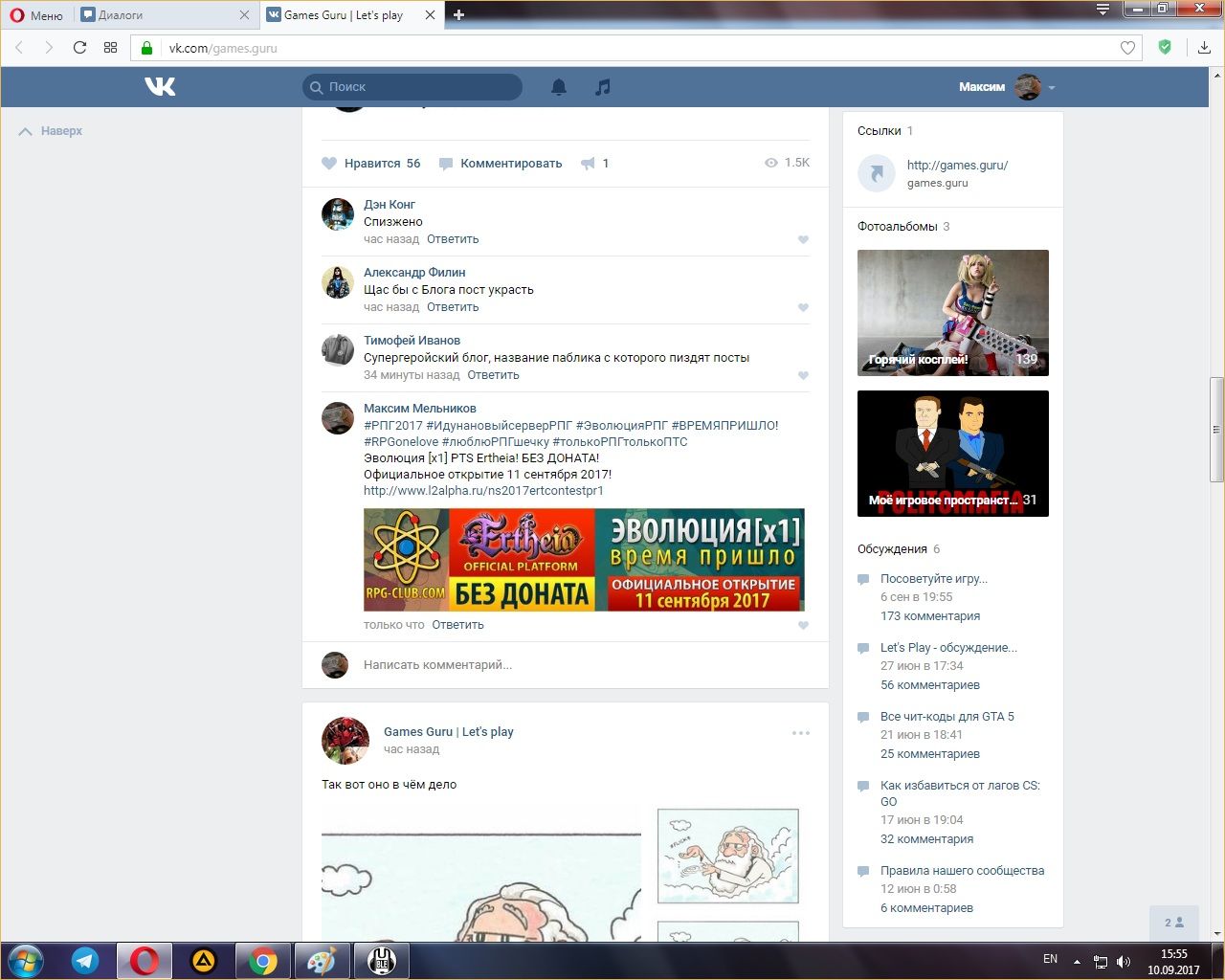Viewport: 1225px width, 980px height.
Task: Like Дэн Конг's comment
Action: click(x=803, y=239)
